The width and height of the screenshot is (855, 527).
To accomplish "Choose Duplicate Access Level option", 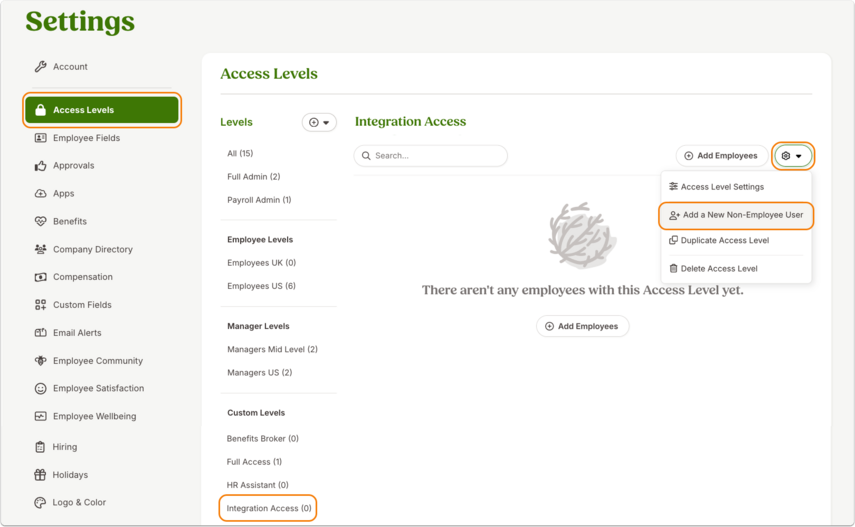I will (719, 240).
